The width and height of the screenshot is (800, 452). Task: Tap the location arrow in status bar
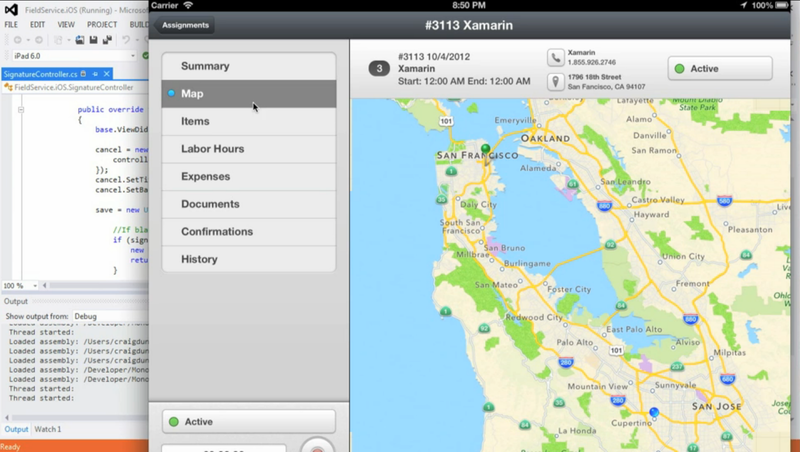click(743, 5)
